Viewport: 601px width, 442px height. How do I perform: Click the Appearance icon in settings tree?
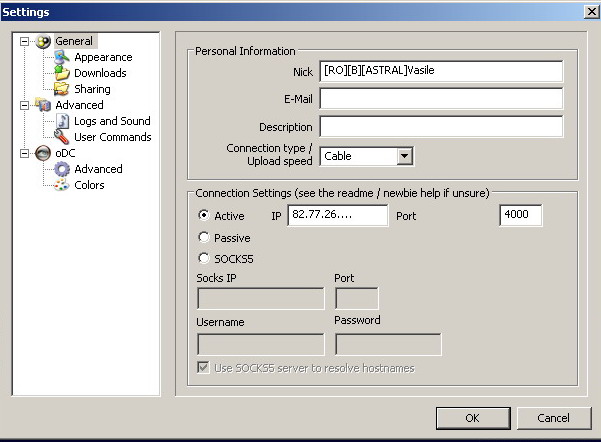coord(62,58)
